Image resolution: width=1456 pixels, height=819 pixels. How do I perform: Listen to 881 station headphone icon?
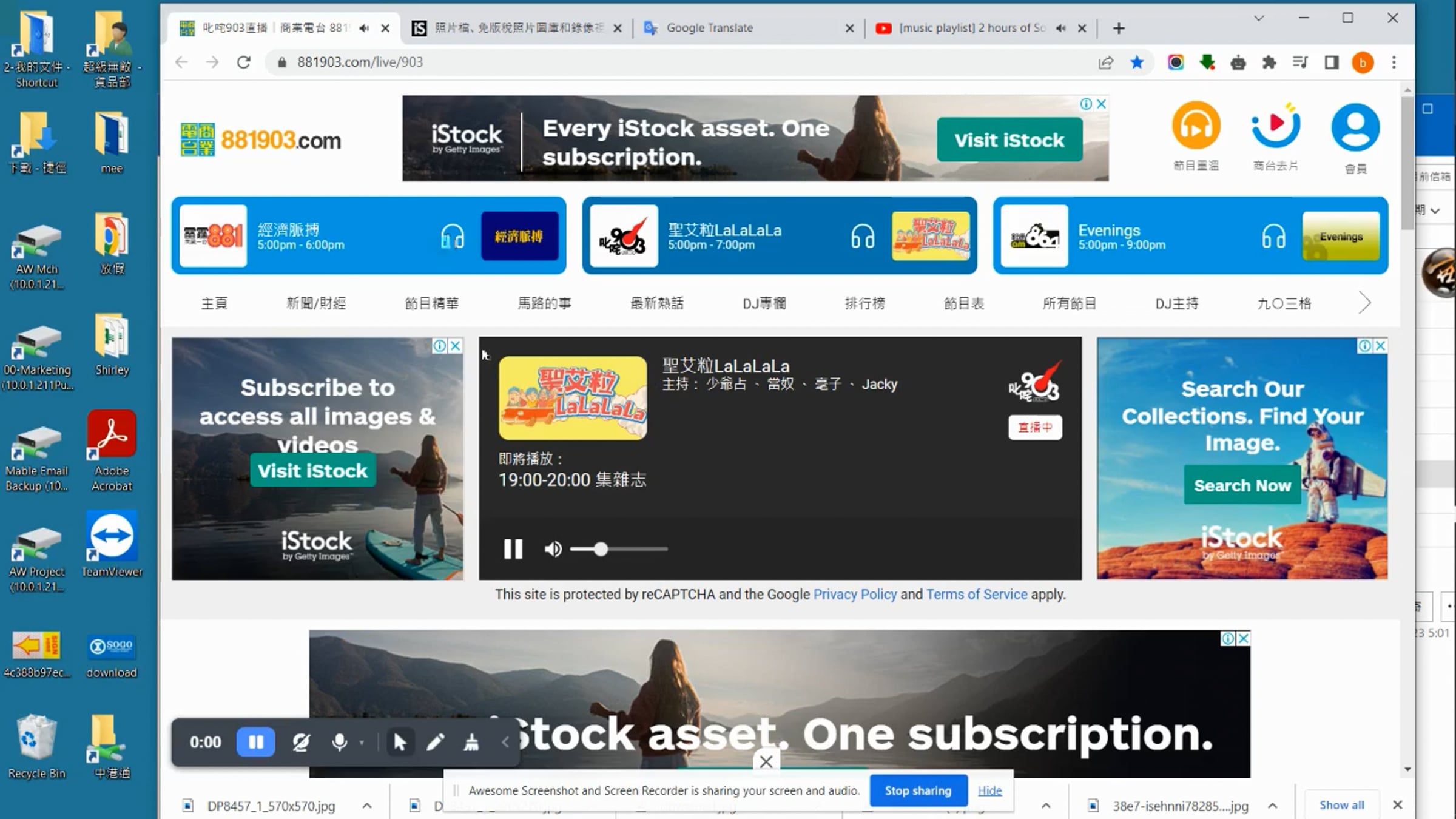(x=453, y=236)
